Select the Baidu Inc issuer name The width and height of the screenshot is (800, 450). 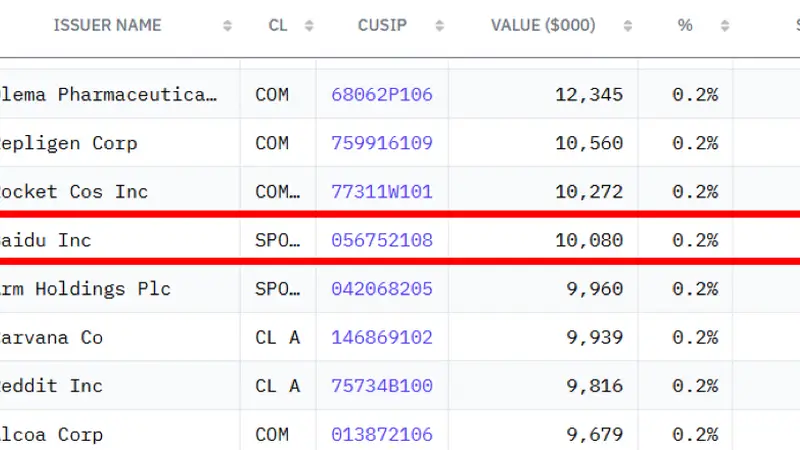click(x=45, y=240)
